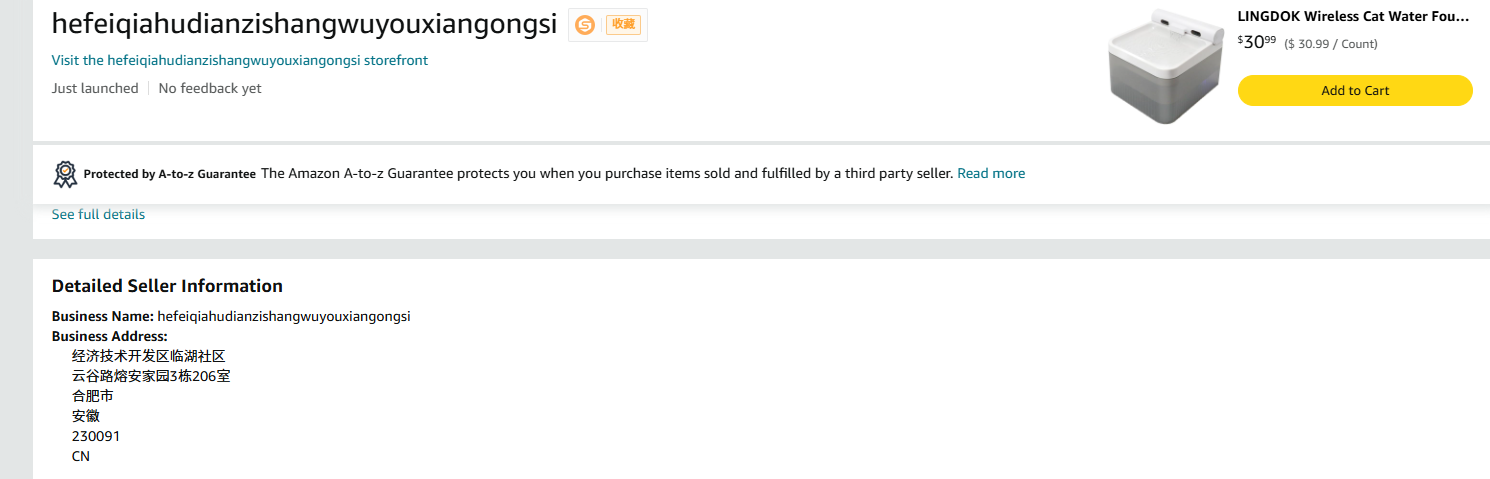Viewport: 1490px width, 479px height.
Task: Click the postal code 230091
Action: [x=96, y=436]
